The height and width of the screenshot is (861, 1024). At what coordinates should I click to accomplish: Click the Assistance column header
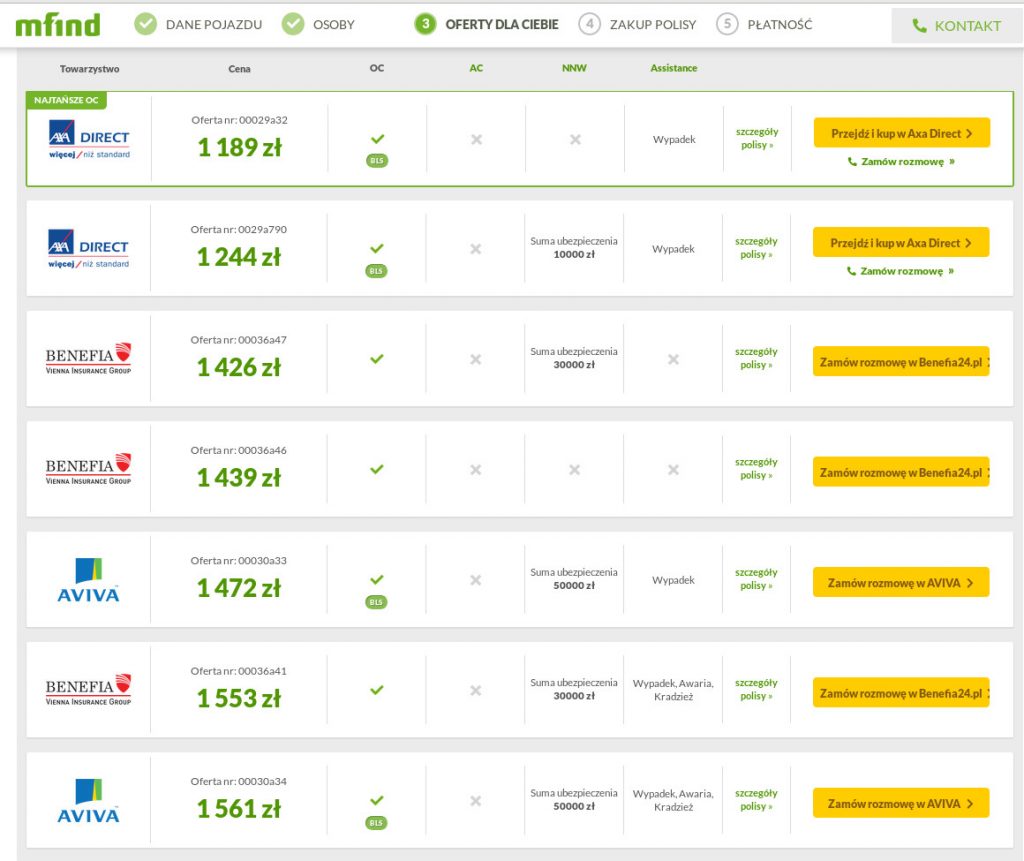pyautogui.click(x=673, y=68)
